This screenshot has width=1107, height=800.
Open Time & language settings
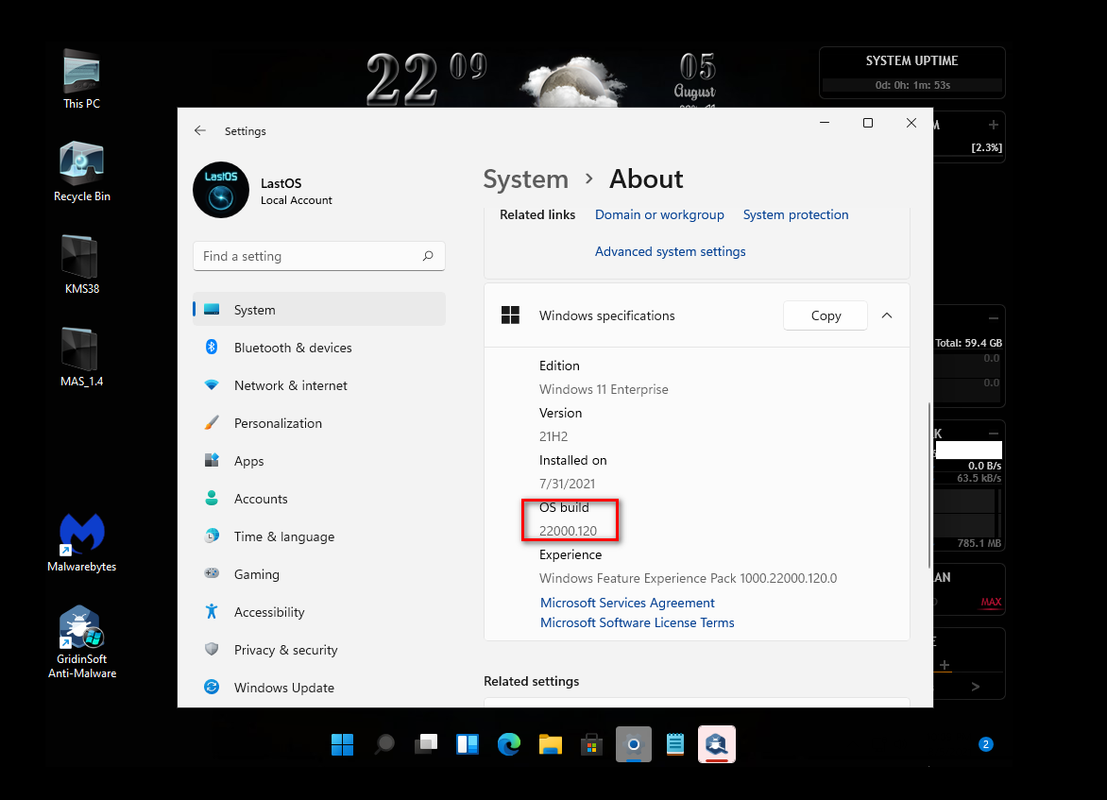pos(319,536)
